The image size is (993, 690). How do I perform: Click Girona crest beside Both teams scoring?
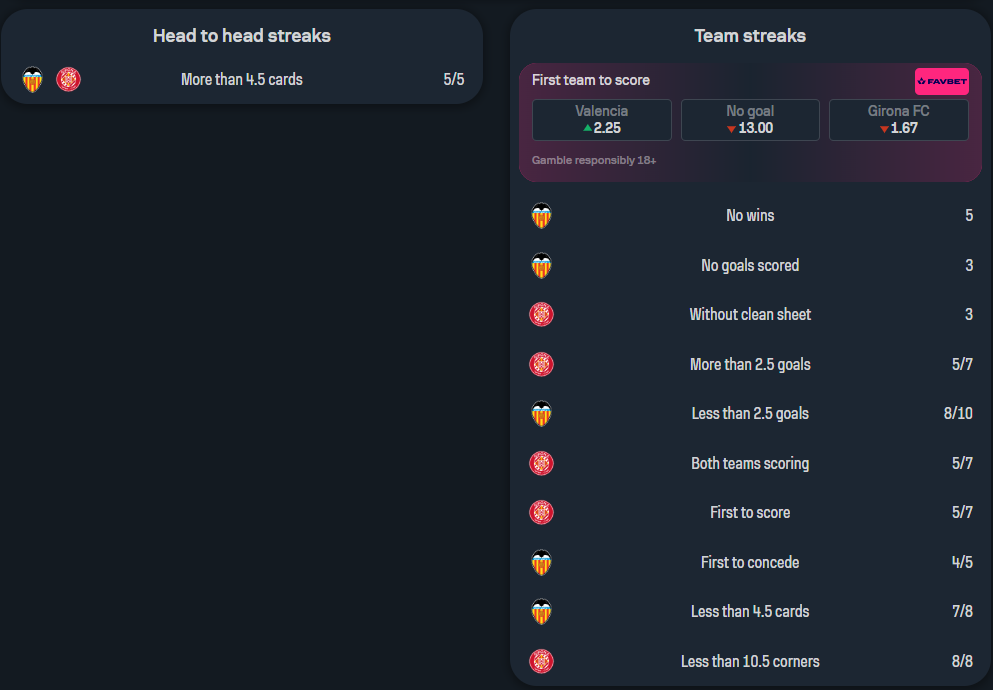pyautogui.click(x=541, y=463)
